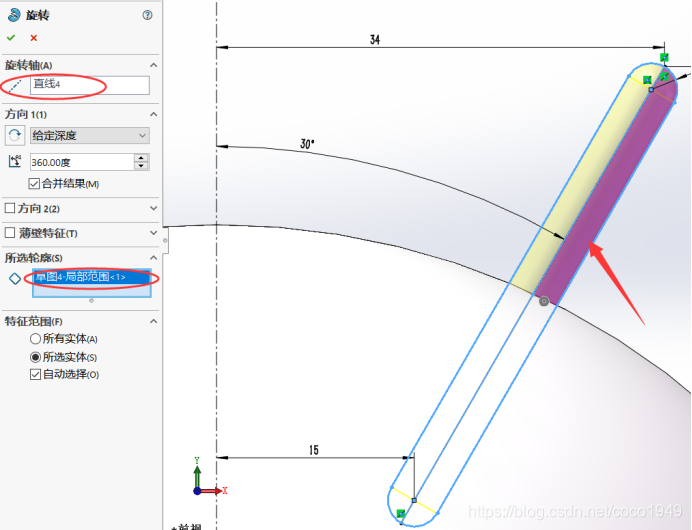Enable the 方向 2(2) checkbox

(10, 208)
